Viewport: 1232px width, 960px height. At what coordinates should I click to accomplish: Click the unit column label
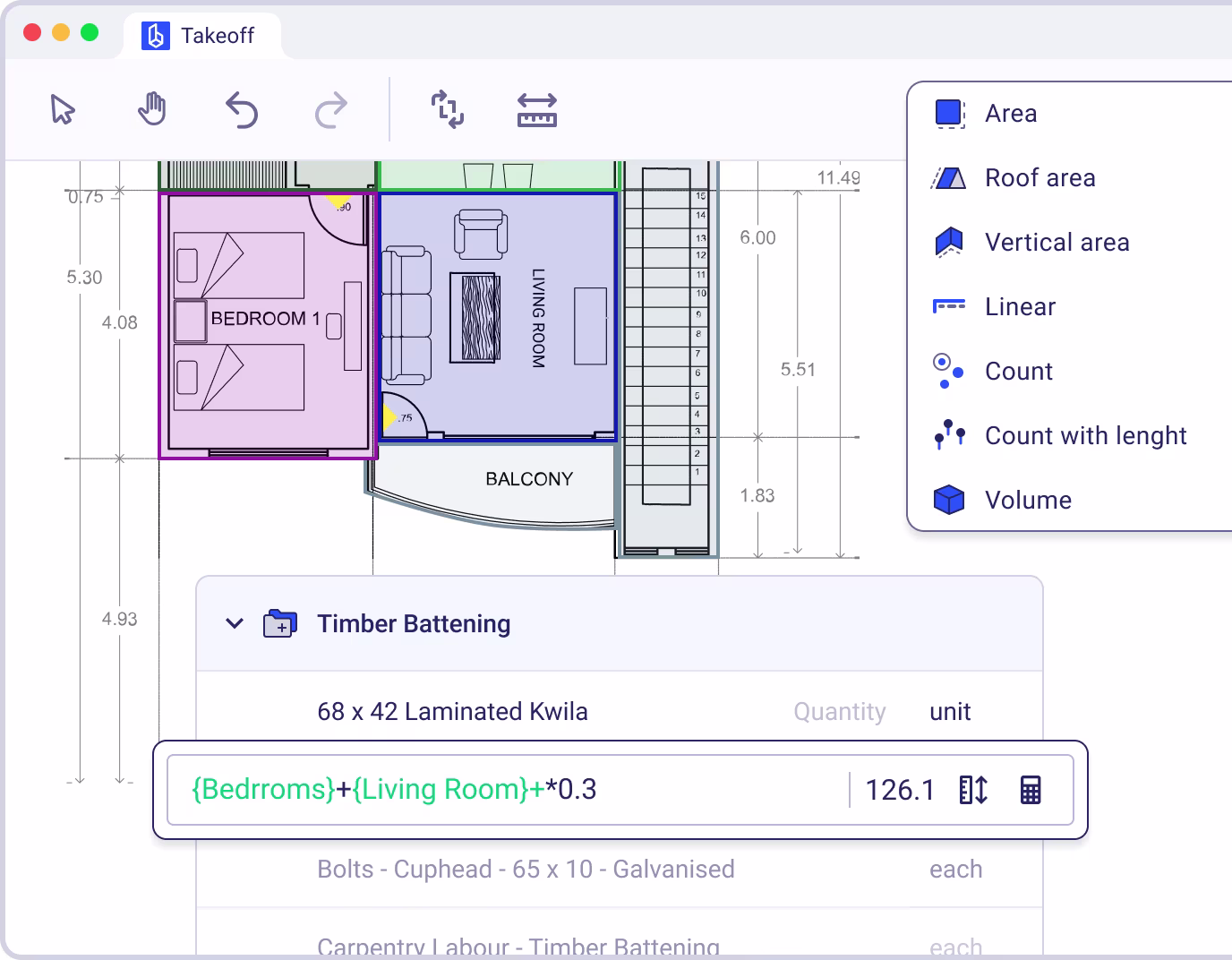(950, 712)
